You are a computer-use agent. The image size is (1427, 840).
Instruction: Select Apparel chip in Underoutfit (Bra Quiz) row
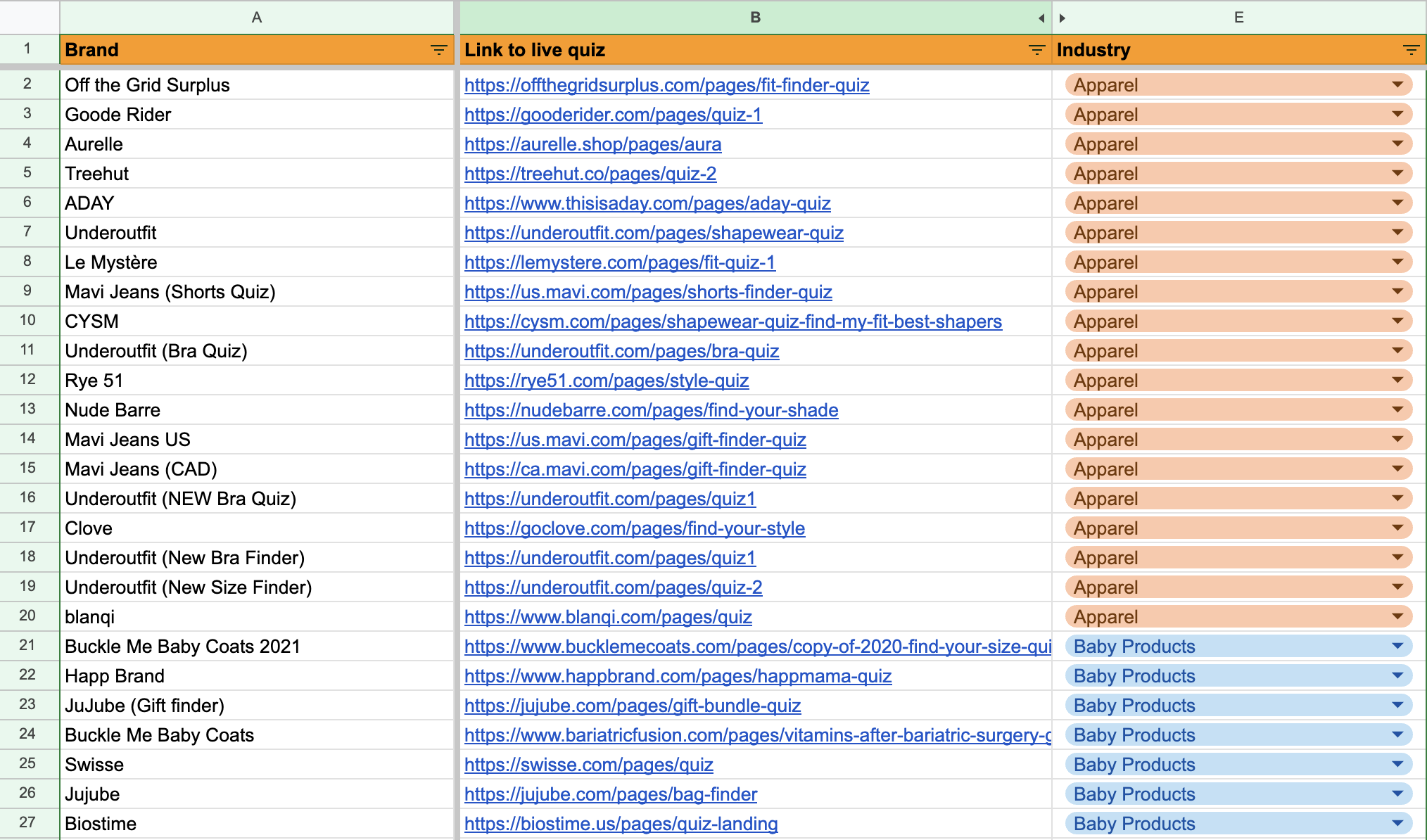point(1238,351)
